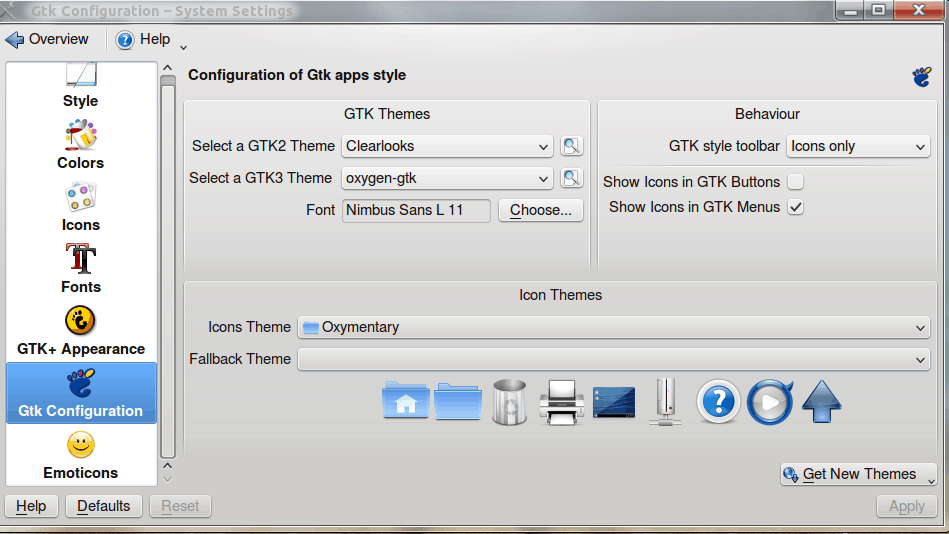Click the sidebar scrollbar bottom down arrow
The height and width of the screenshot is (534, 949).
(168, 480)
